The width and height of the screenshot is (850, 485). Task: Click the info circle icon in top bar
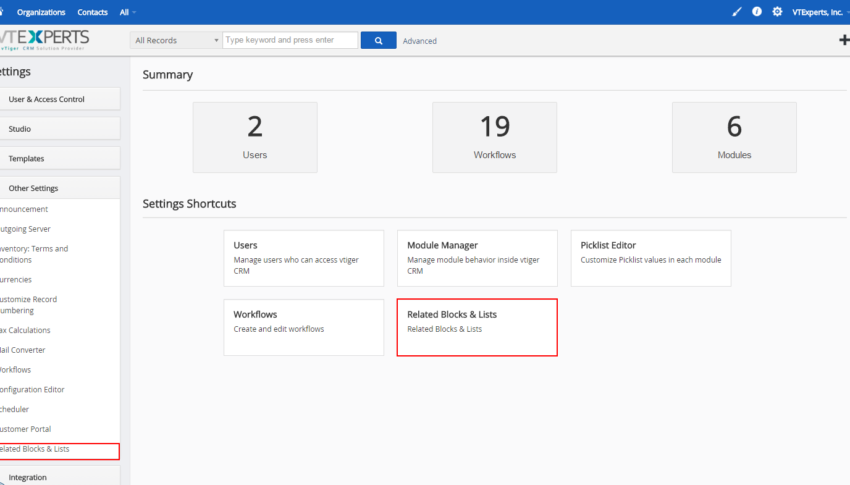tap(757, 11)
